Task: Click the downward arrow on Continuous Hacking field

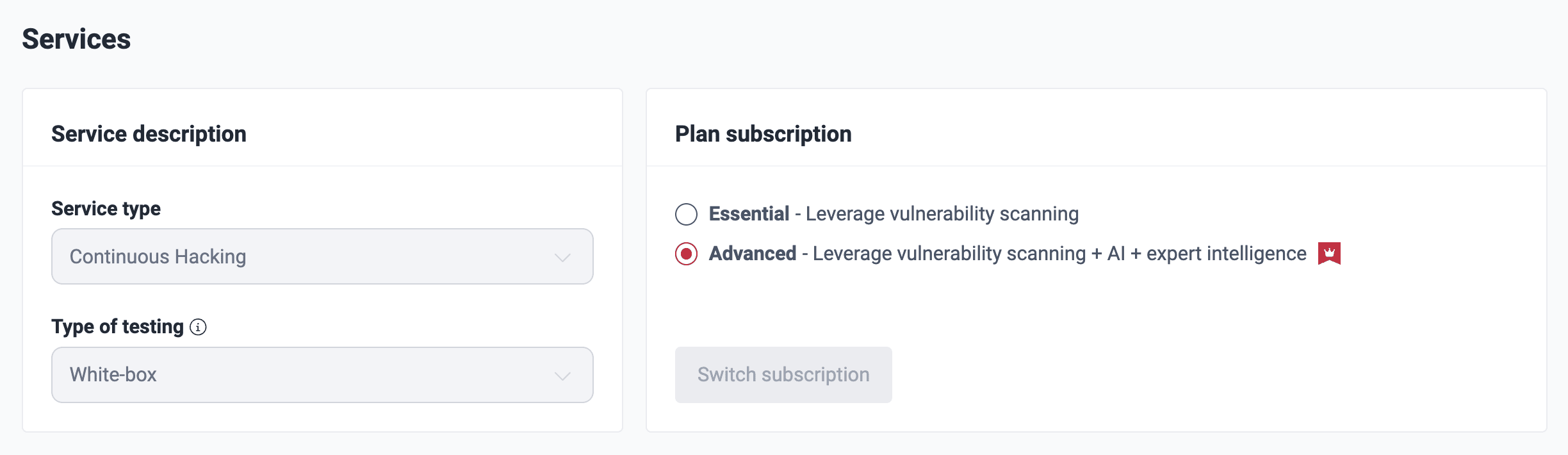Action: (x=562, y=256)
